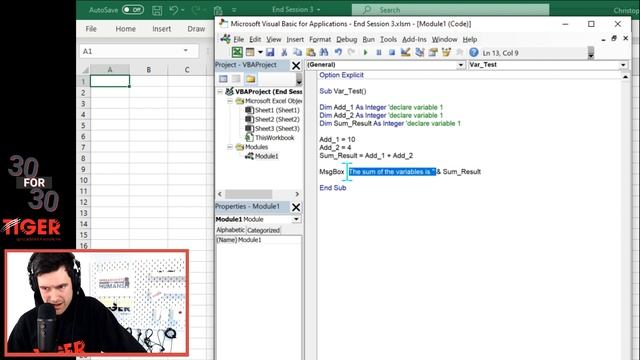Reset execution with stop square icon

tap(391, 52)
